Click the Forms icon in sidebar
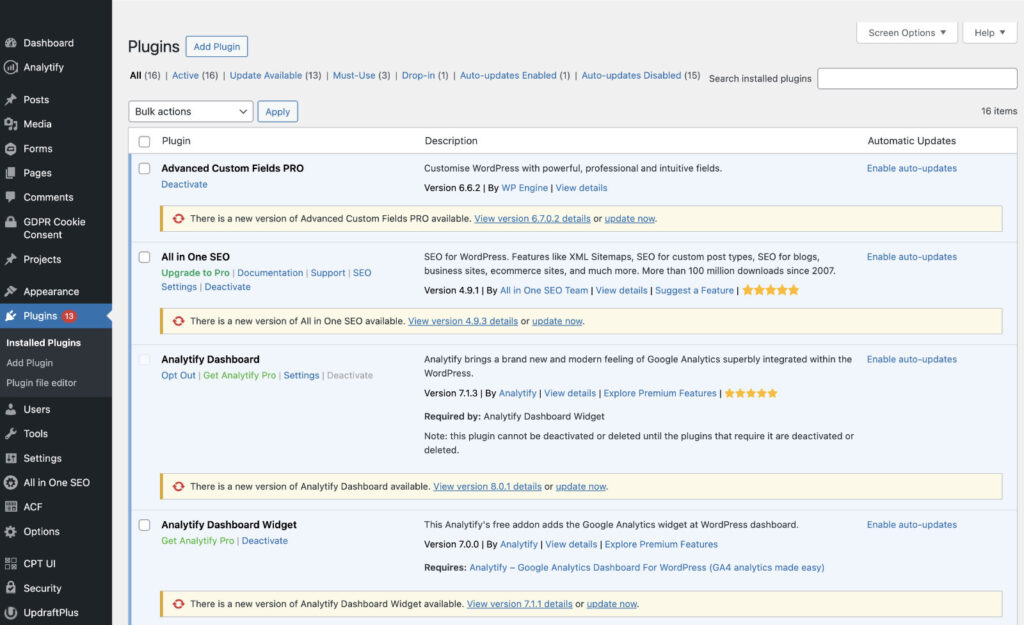Screen dimensions: 1024x625 (x=10, y=149)
